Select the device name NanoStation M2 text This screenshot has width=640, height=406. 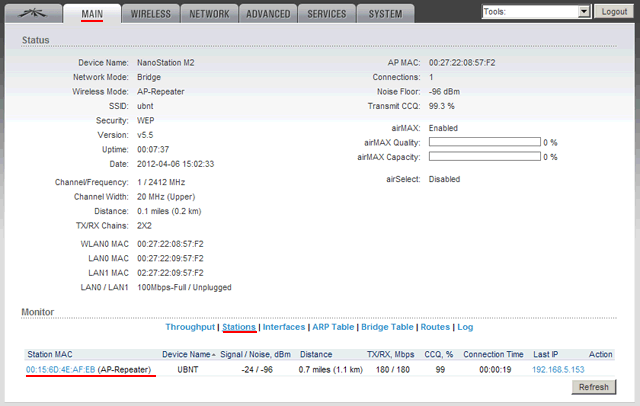coord(166,63)
